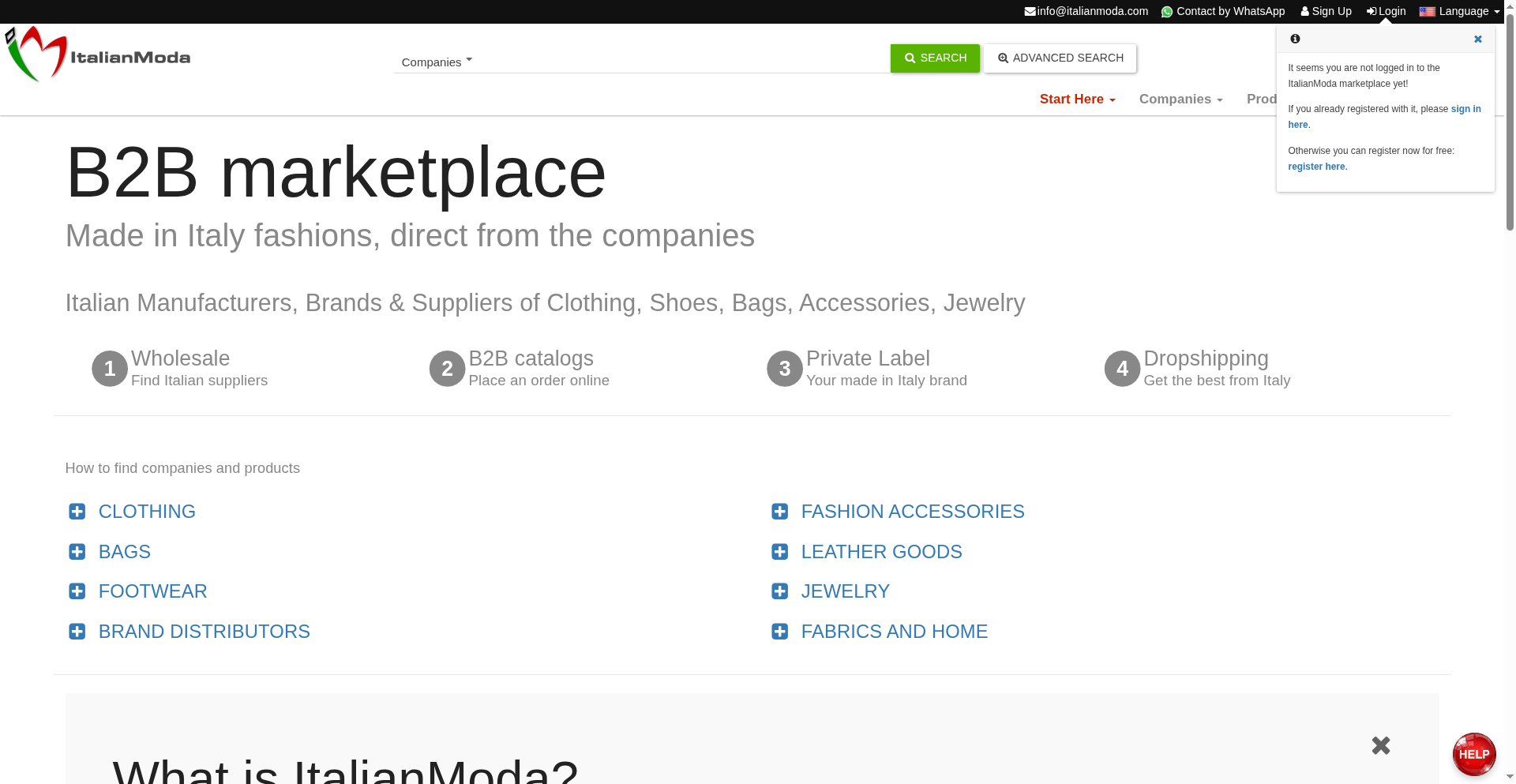Click the WhatsApp icon in the top bar
The height and width of the screenshot is (784, 1516).
tap(1167, 12)
